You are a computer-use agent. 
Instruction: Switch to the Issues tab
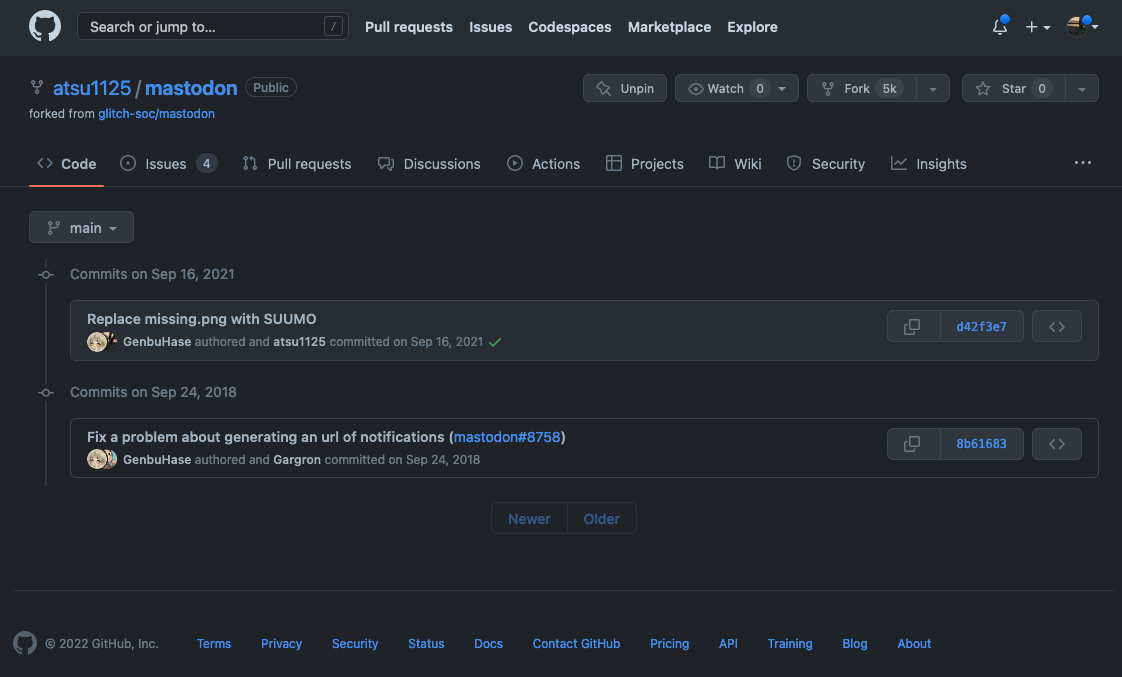[167, 164]
